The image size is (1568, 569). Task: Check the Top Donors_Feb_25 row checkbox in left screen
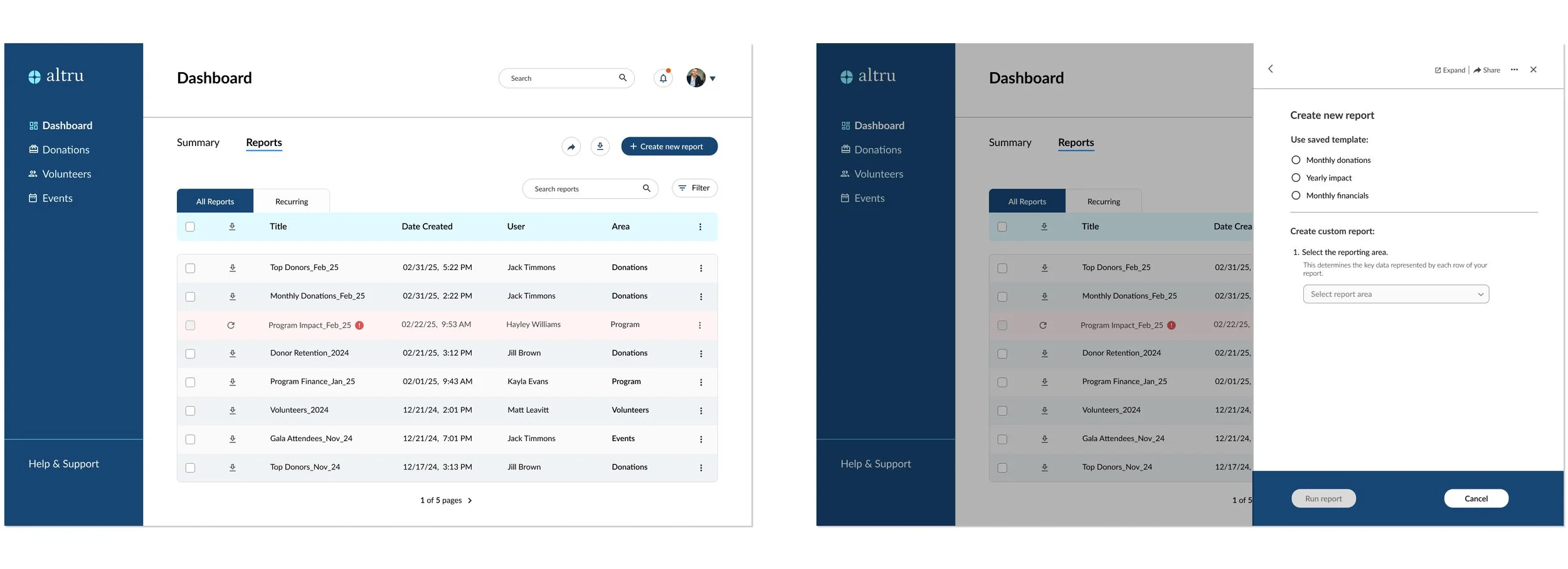click(190, 268)
